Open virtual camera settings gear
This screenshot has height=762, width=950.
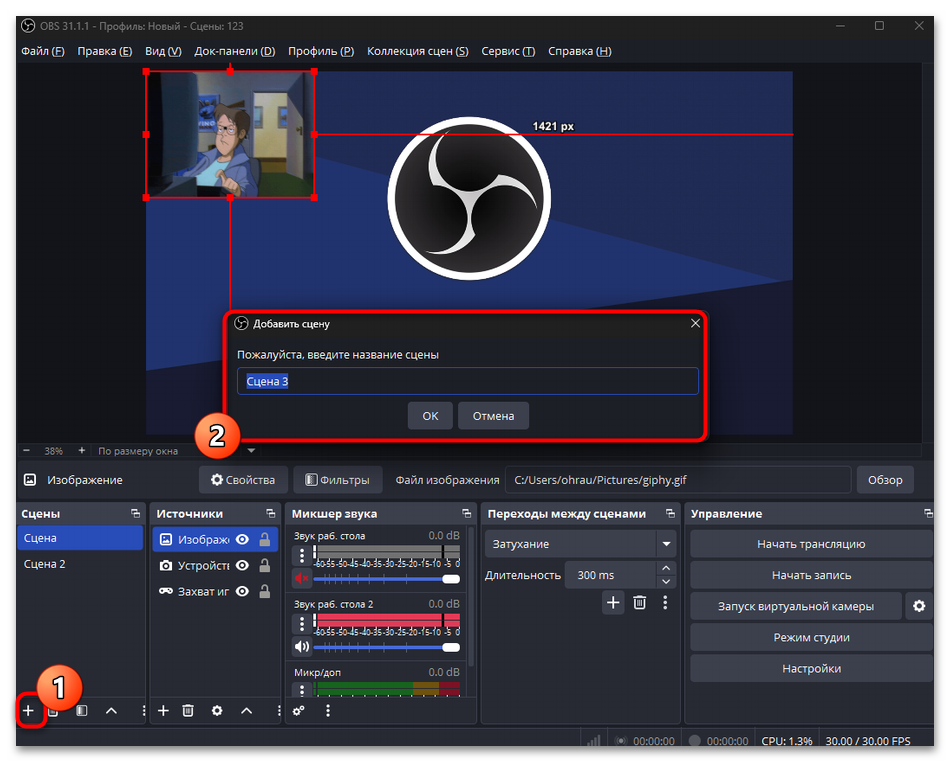point(919,606)
